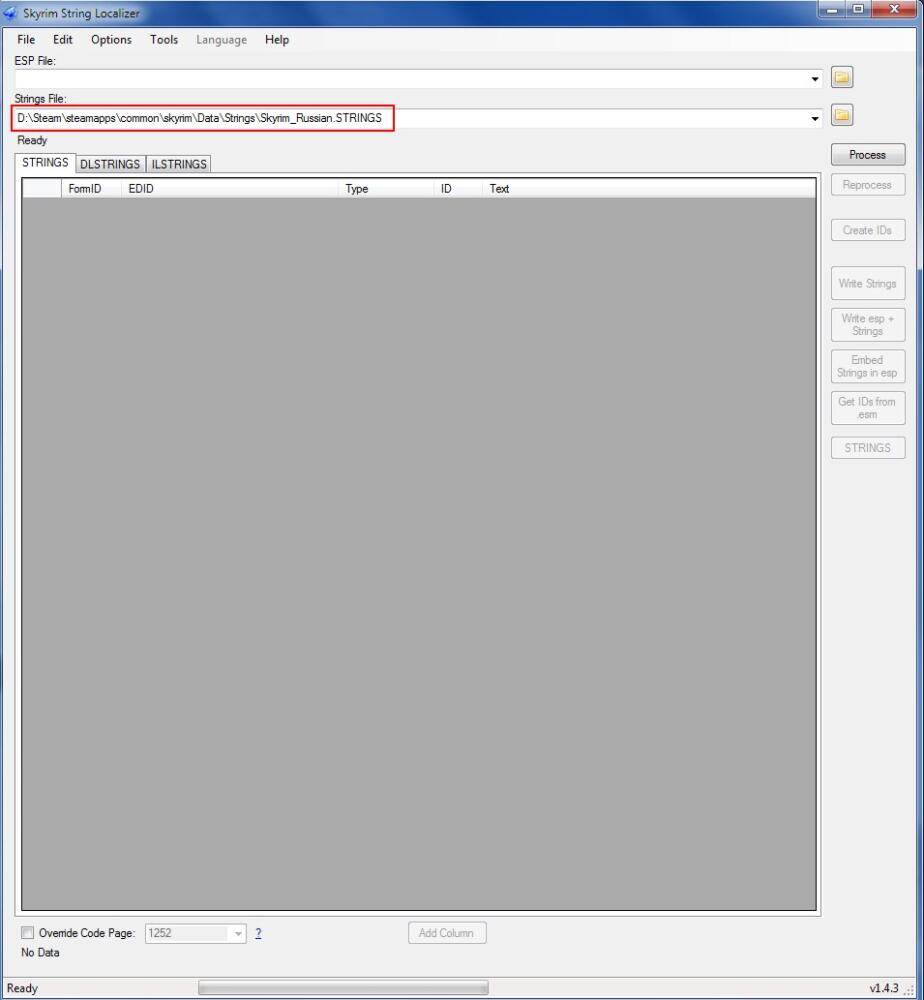Toggle the Override Code Page checkbox
Screen dimensions: 924x1000
[x=27, y=932]
